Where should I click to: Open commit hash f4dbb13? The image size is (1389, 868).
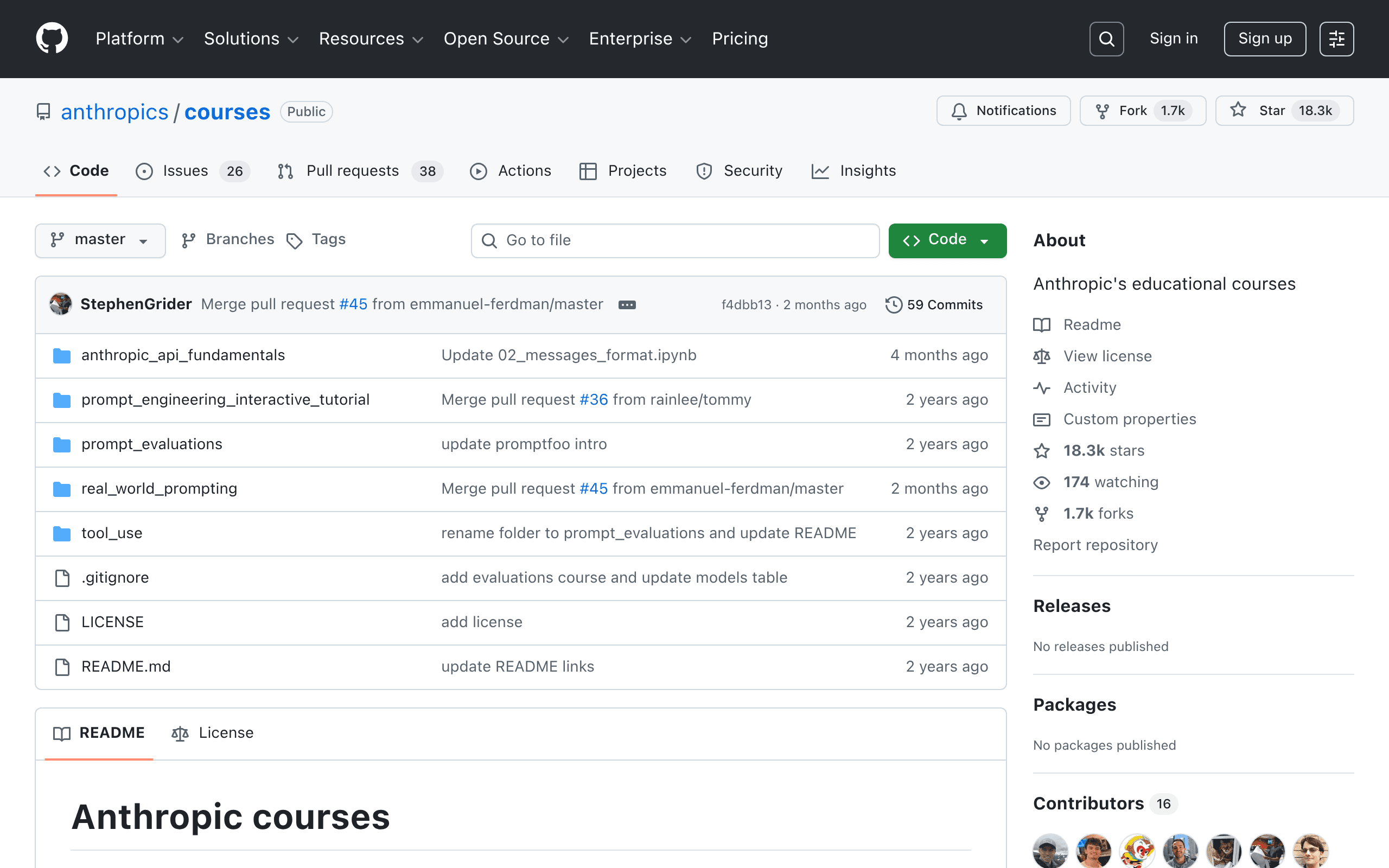(x=746, y=305)
